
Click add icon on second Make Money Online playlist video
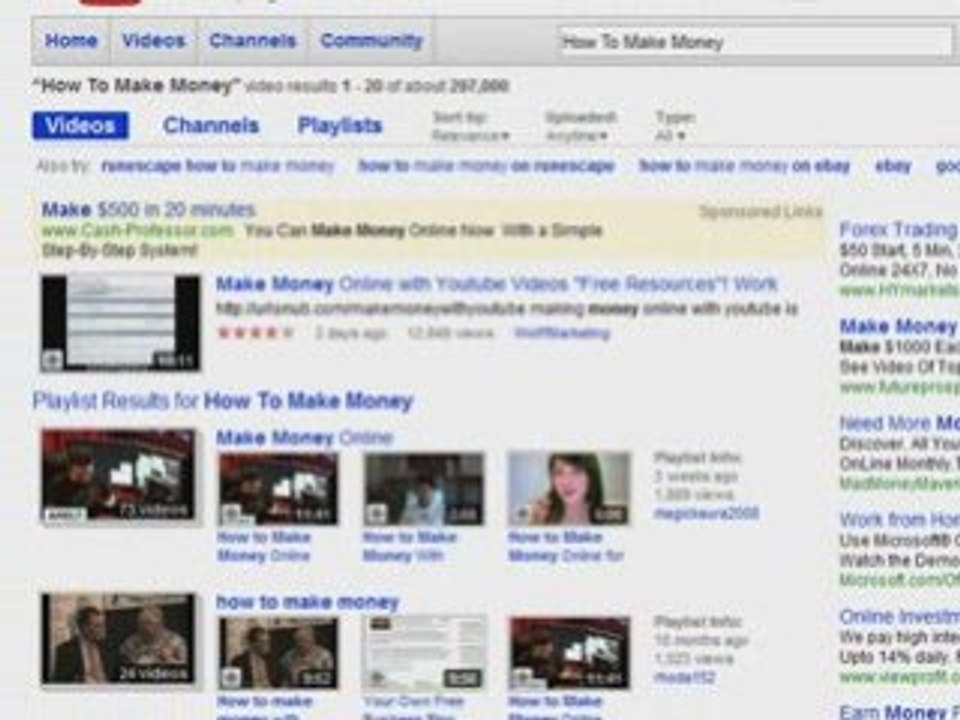[375, 514]
